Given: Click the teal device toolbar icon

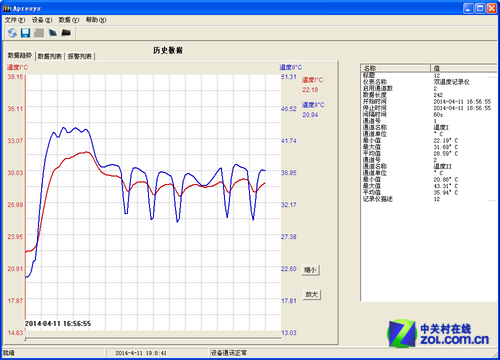Looking at the screenshot, I should [53, 33].
